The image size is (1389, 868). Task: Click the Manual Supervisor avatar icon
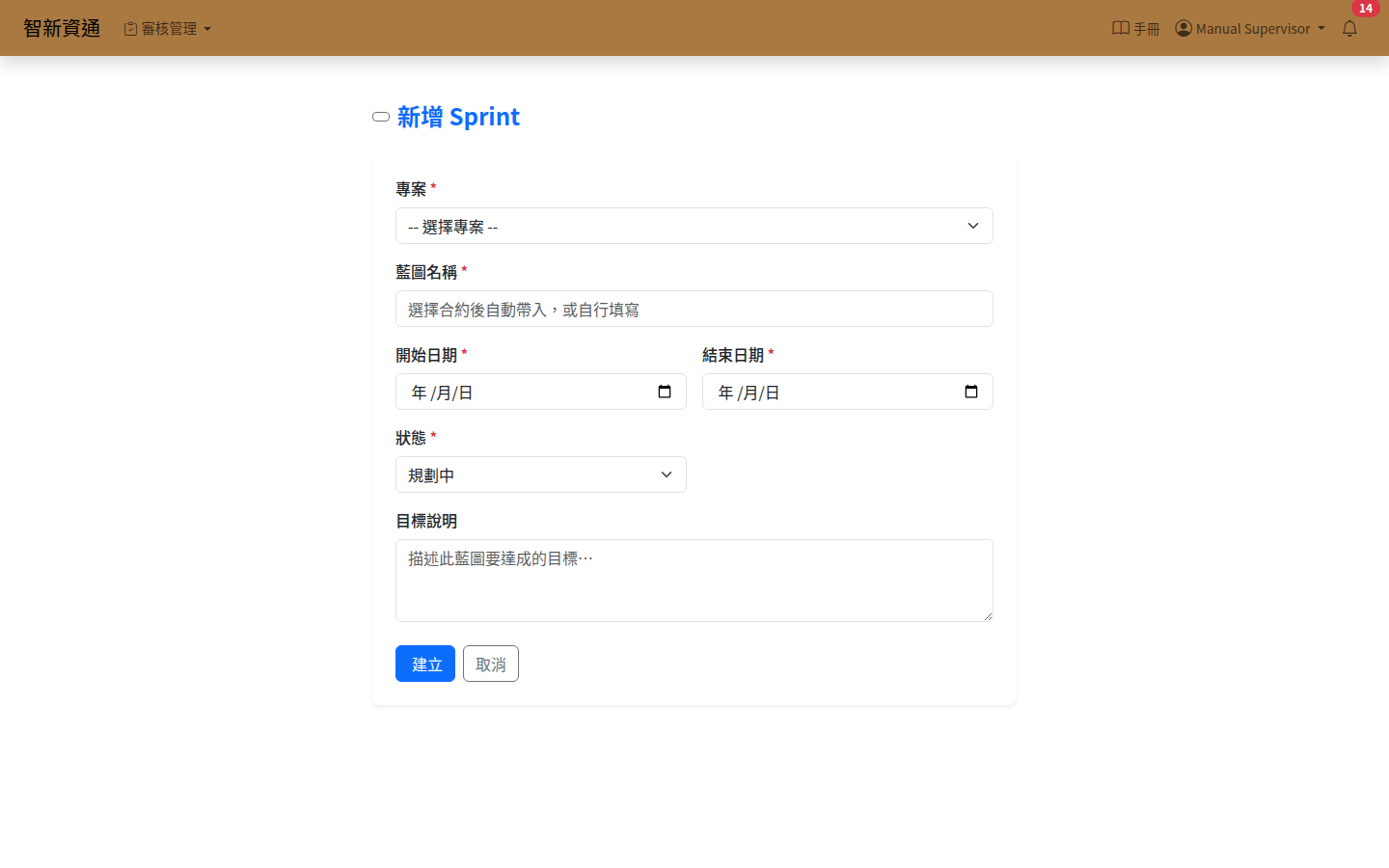pyautogui.click(x=1184, y=28)
